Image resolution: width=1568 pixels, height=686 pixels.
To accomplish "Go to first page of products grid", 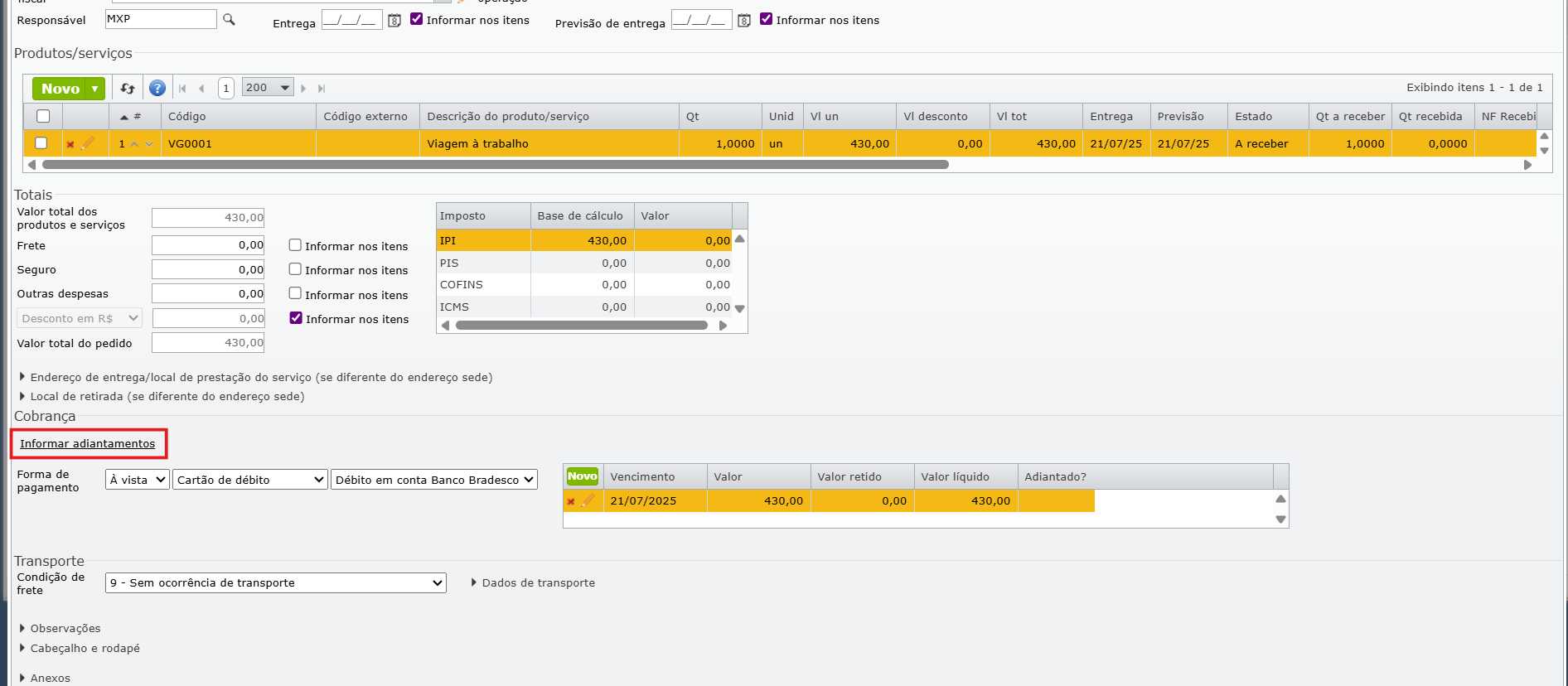I will click(x=182, y=89).
